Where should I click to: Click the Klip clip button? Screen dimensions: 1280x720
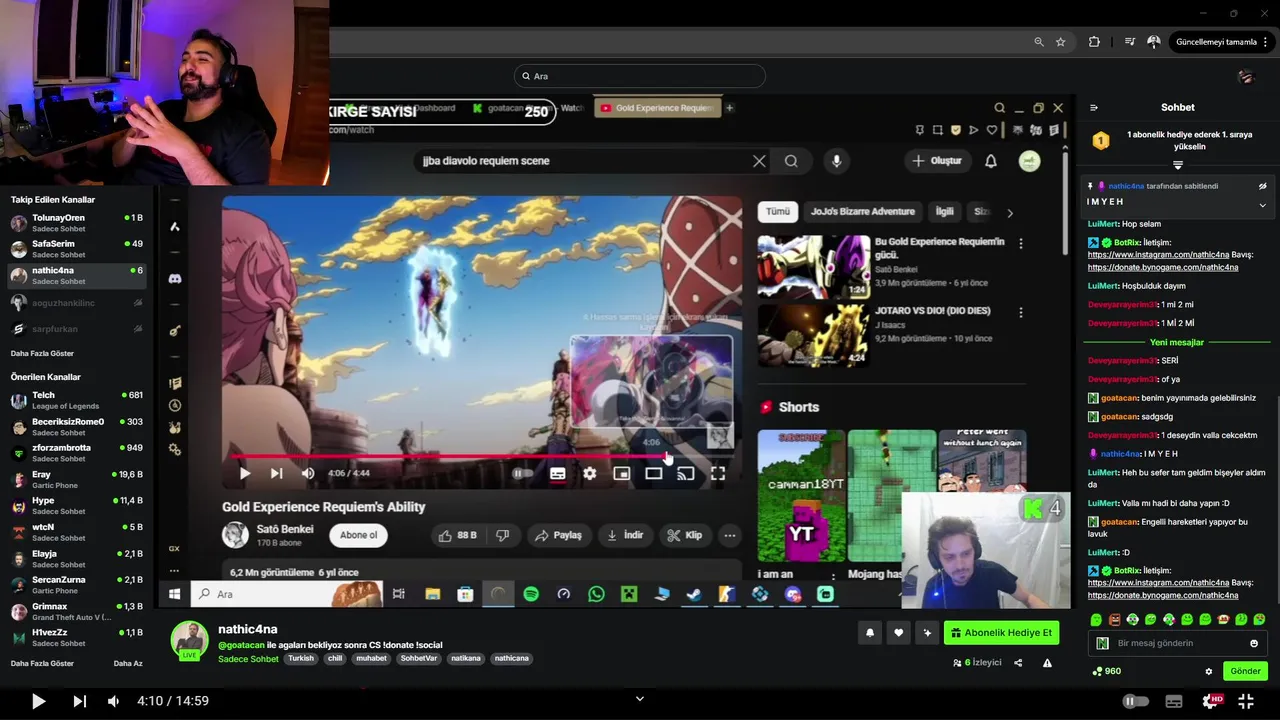[x=685, y=535]
